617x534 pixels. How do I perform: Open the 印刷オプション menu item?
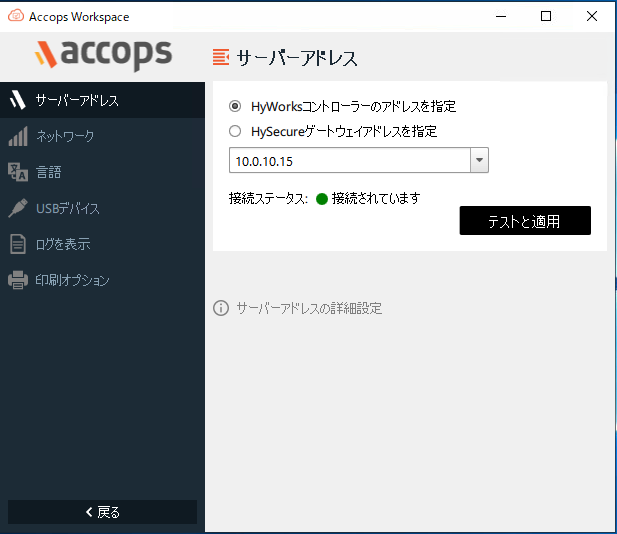(x=102, y=280)
